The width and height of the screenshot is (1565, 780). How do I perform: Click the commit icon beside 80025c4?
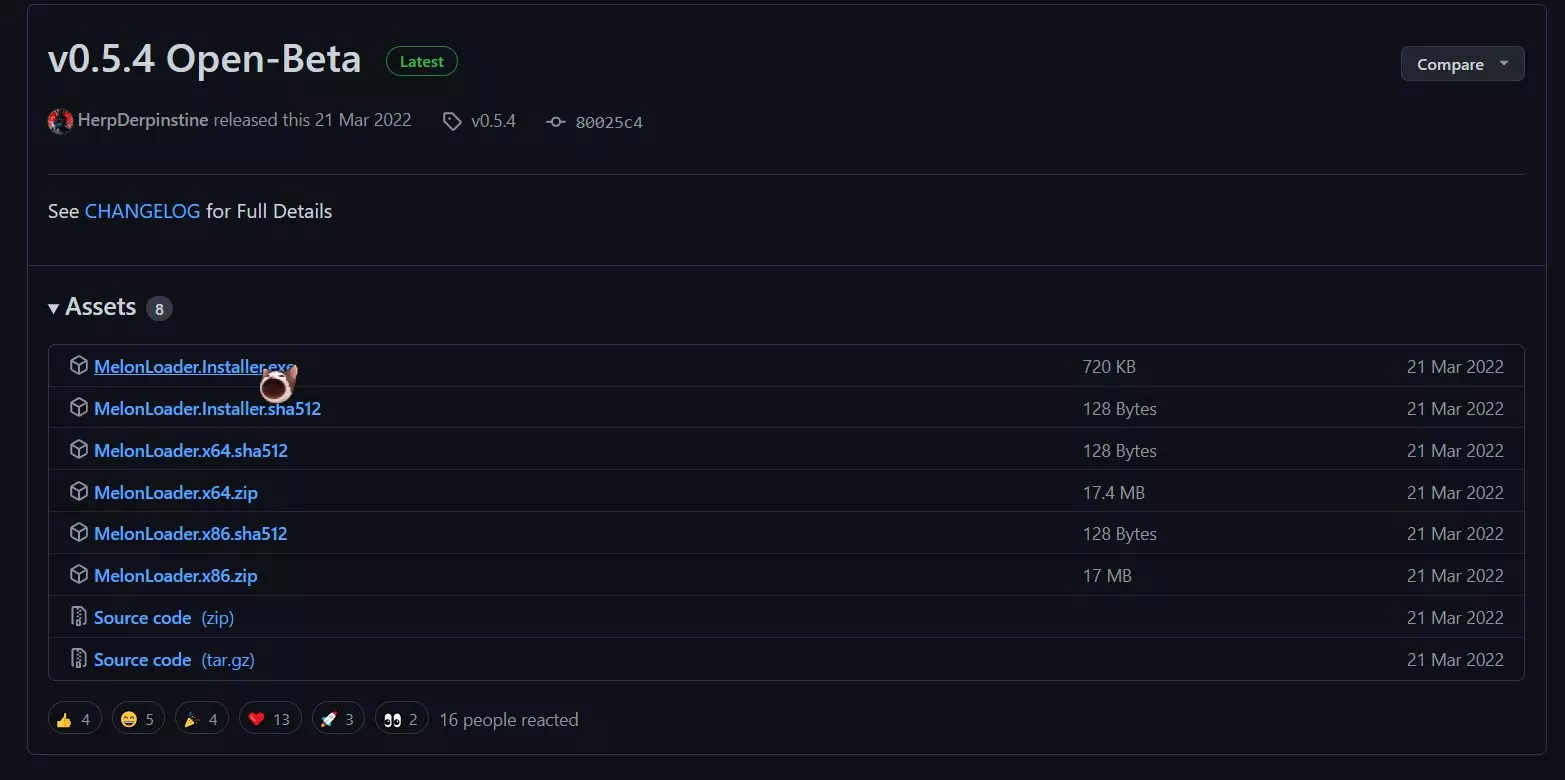pos(556,122)
